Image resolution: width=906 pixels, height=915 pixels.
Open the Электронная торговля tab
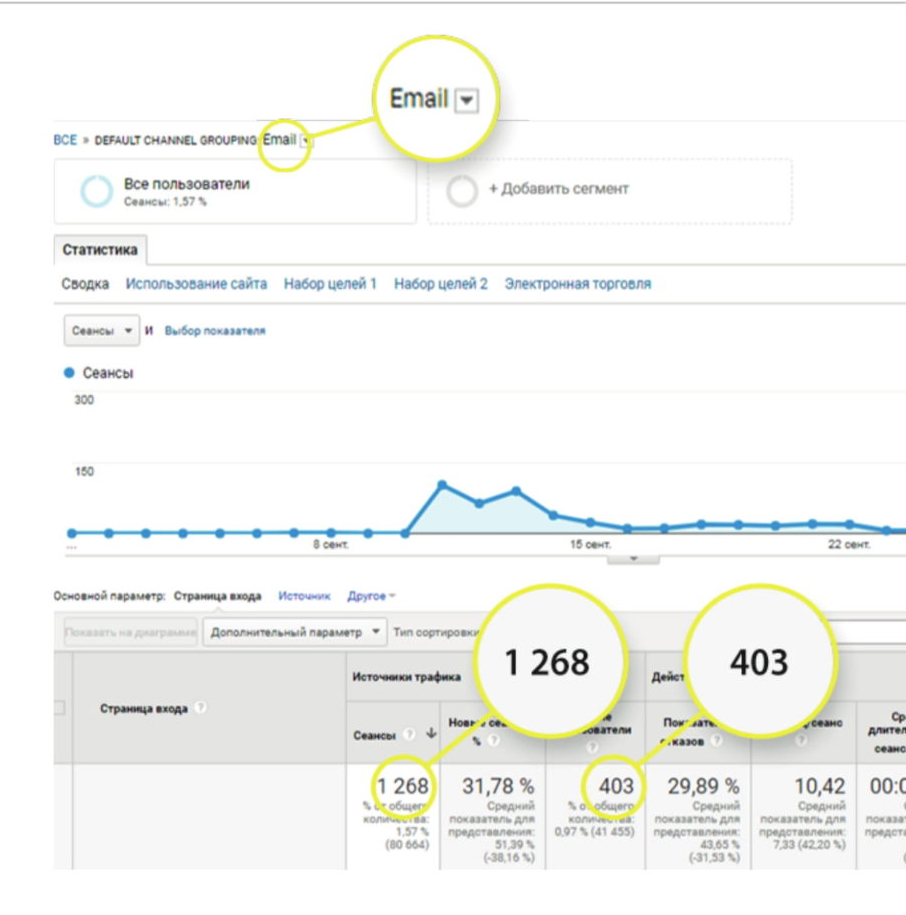[577, 284]
